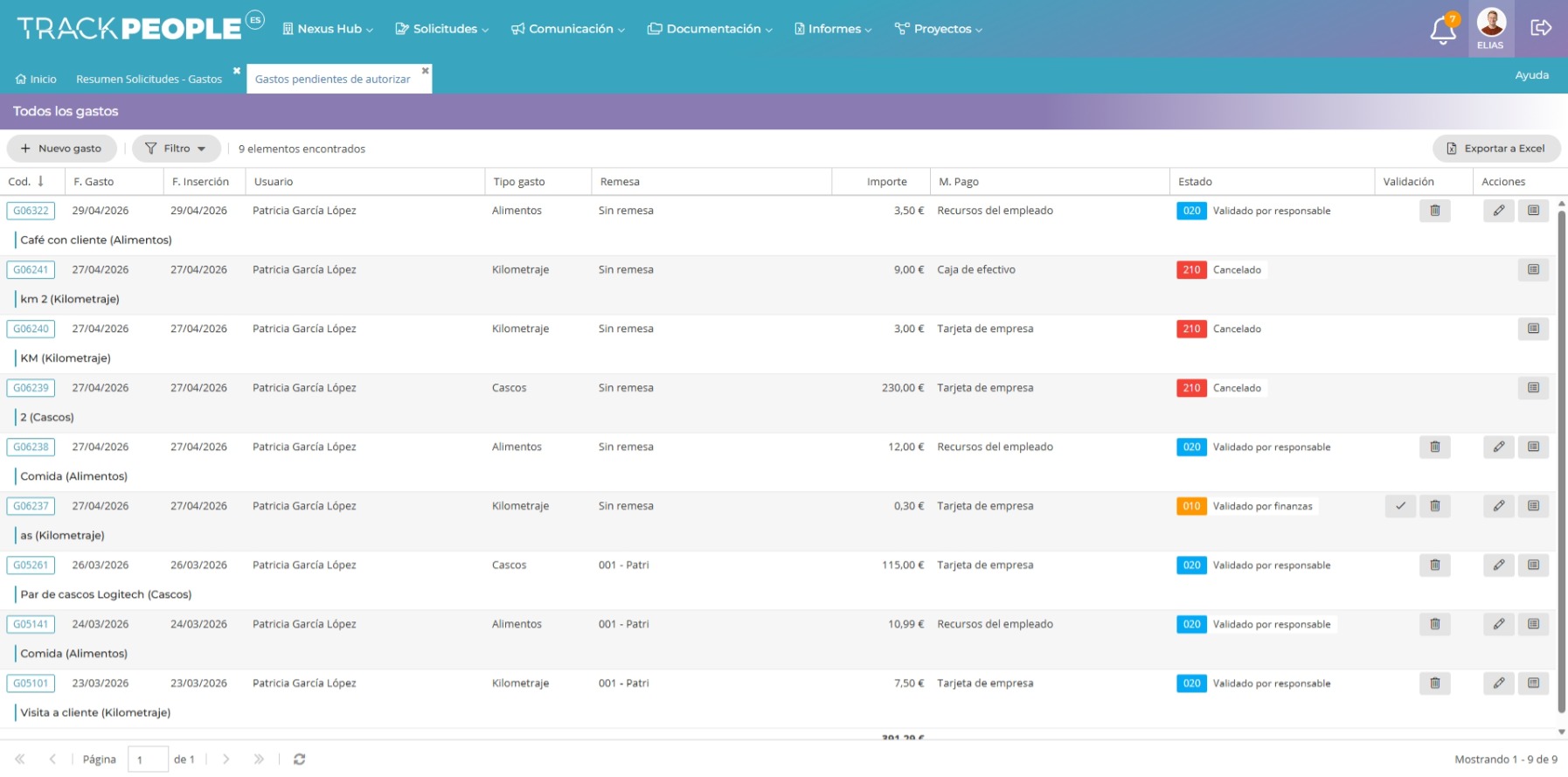
Task: Edit expense G06238
Action: tap(1498, 447)
